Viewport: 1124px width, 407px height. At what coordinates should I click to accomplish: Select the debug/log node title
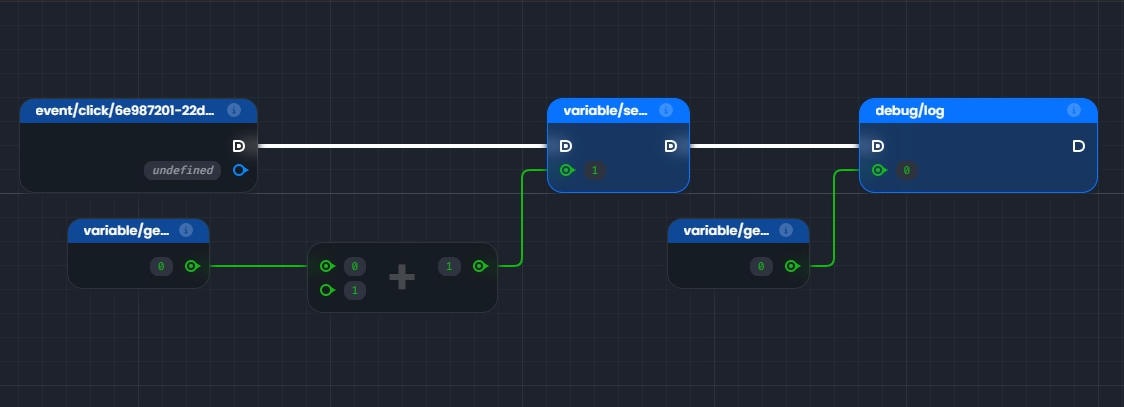pos(910,111)
